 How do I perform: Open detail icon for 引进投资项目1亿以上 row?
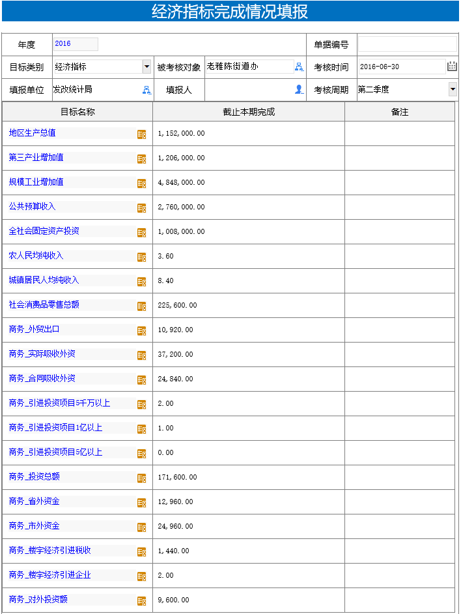[141, 429]
